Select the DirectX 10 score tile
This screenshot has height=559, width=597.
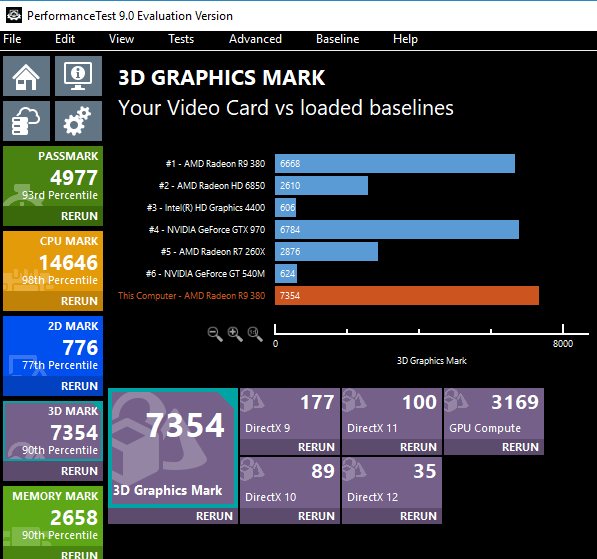pyautogui.click(x=290, y=483)
